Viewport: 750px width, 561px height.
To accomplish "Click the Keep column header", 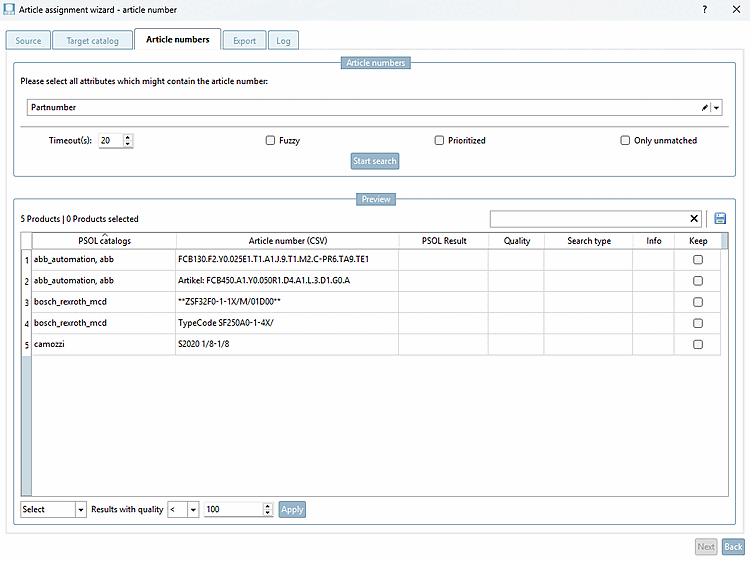I will click(x=698, y=241).
